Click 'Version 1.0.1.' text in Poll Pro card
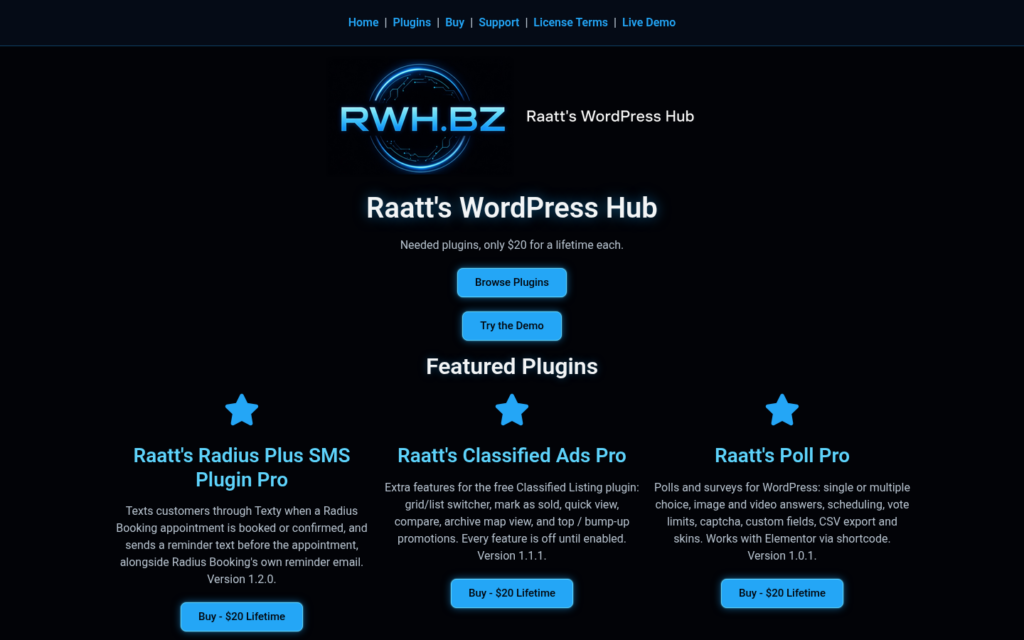Screen dimensions: 1024x640 click(x=782, y=556)
